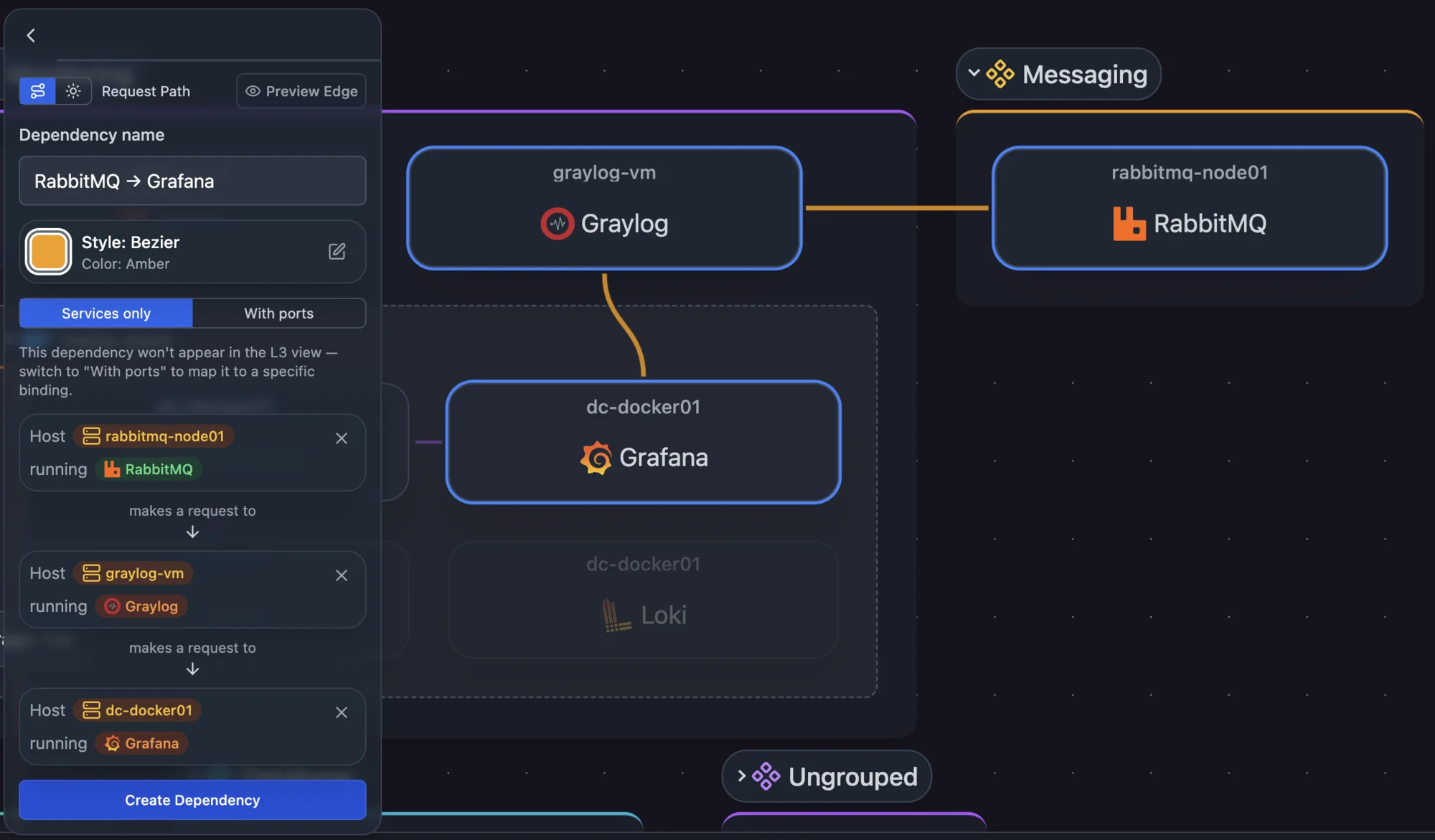Remove the rabbitmq-node01 host step
1435x840 pixels.
(x=342, y=438)
